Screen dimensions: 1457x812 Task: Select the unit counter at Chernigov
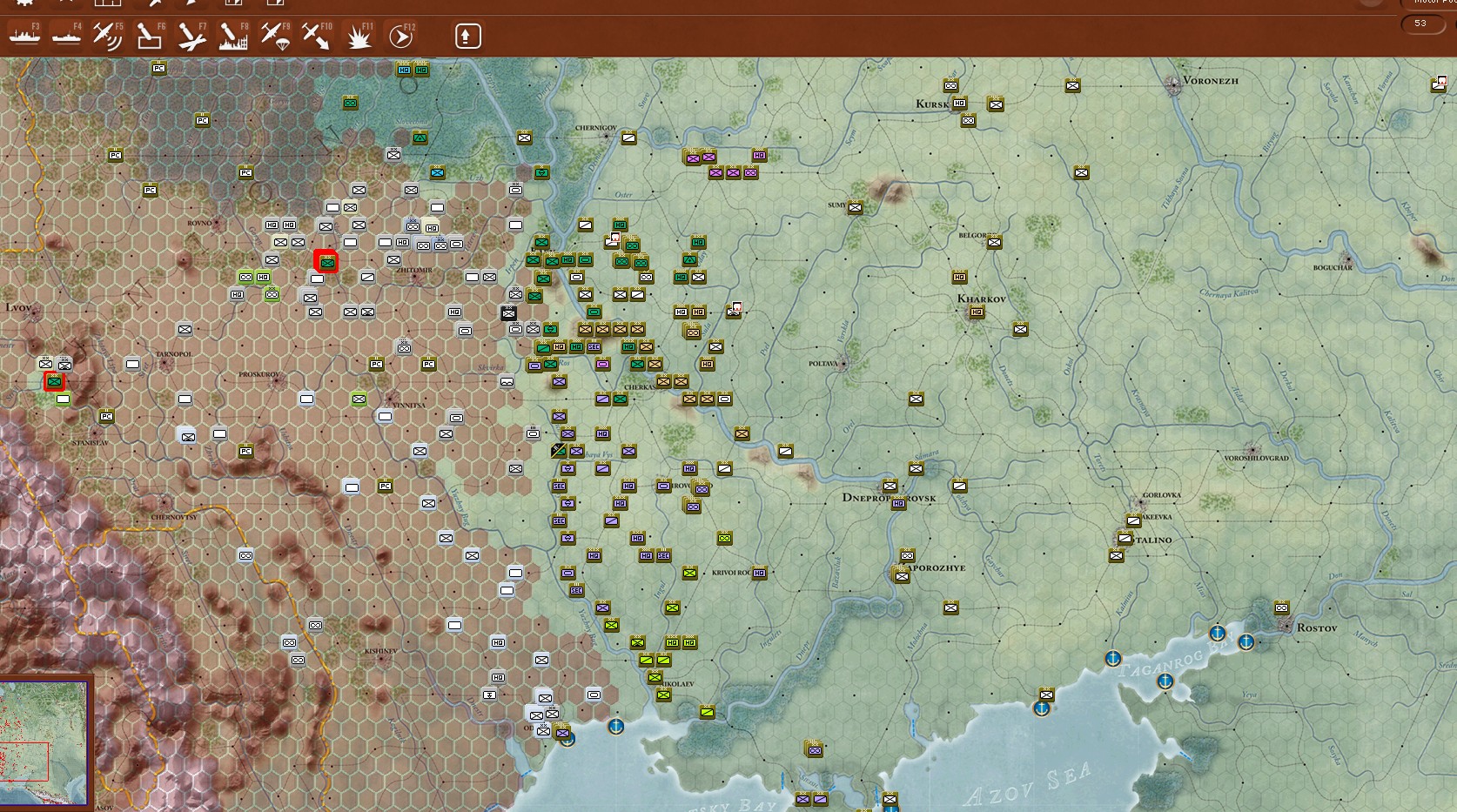(x=628, y=138)
